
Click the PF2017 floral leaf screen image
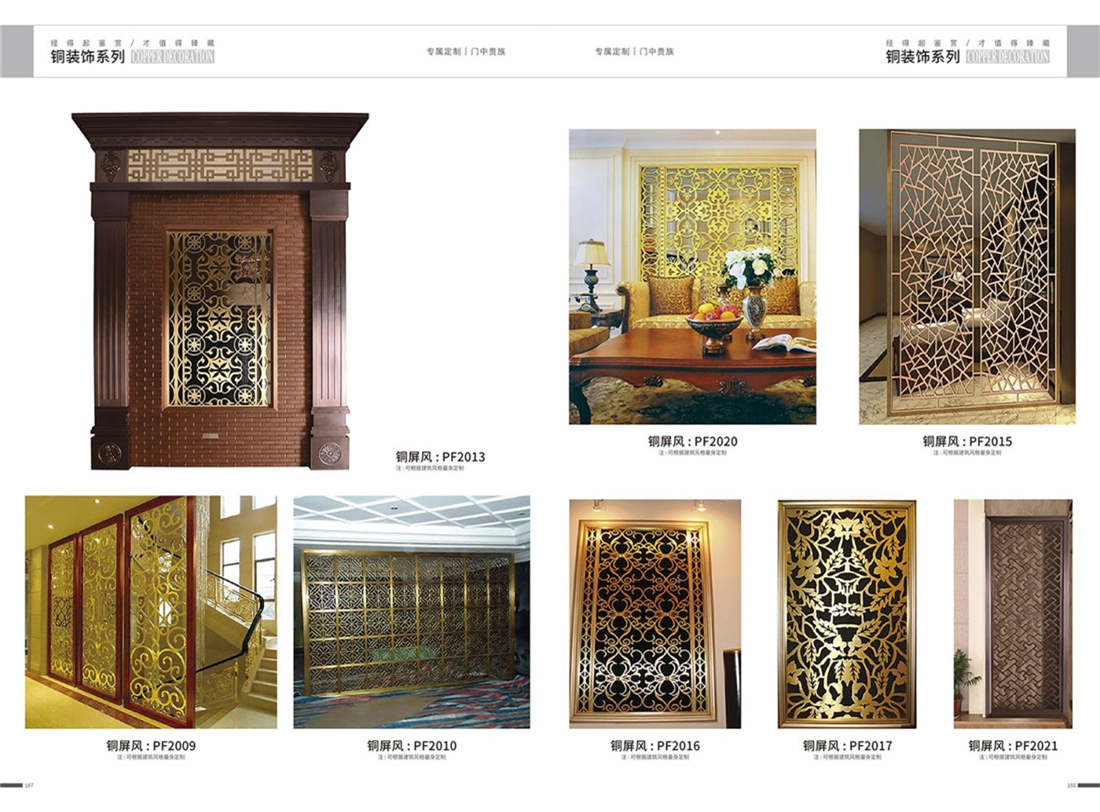pos(847,614)
